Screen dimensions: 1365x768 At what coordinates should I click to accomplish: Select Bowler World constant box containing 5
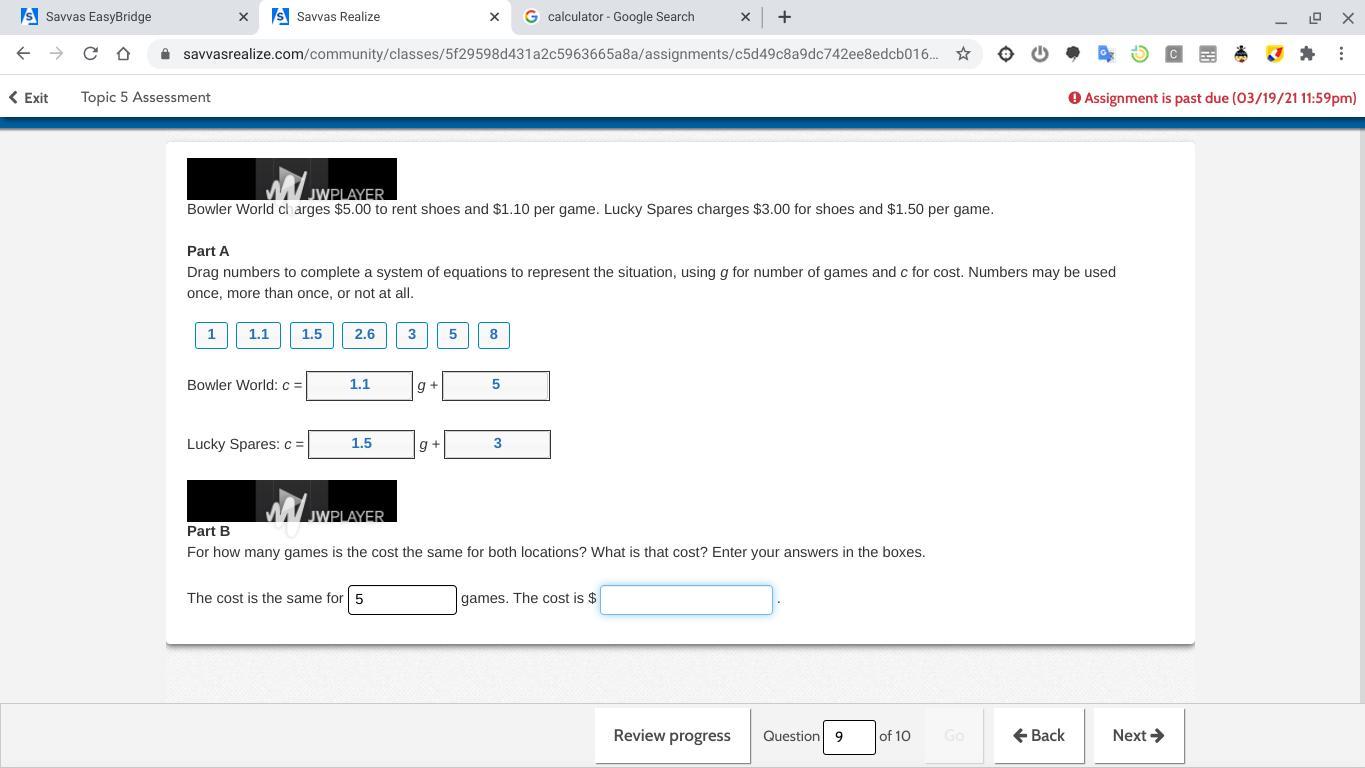[496, 386]
